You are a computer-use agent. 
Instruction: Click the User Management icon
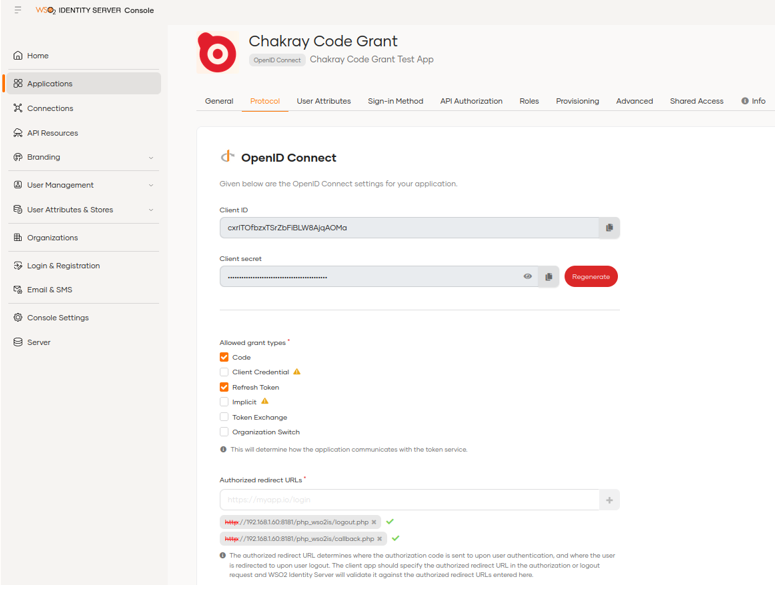pyautogui.click(x=18, y=185)
